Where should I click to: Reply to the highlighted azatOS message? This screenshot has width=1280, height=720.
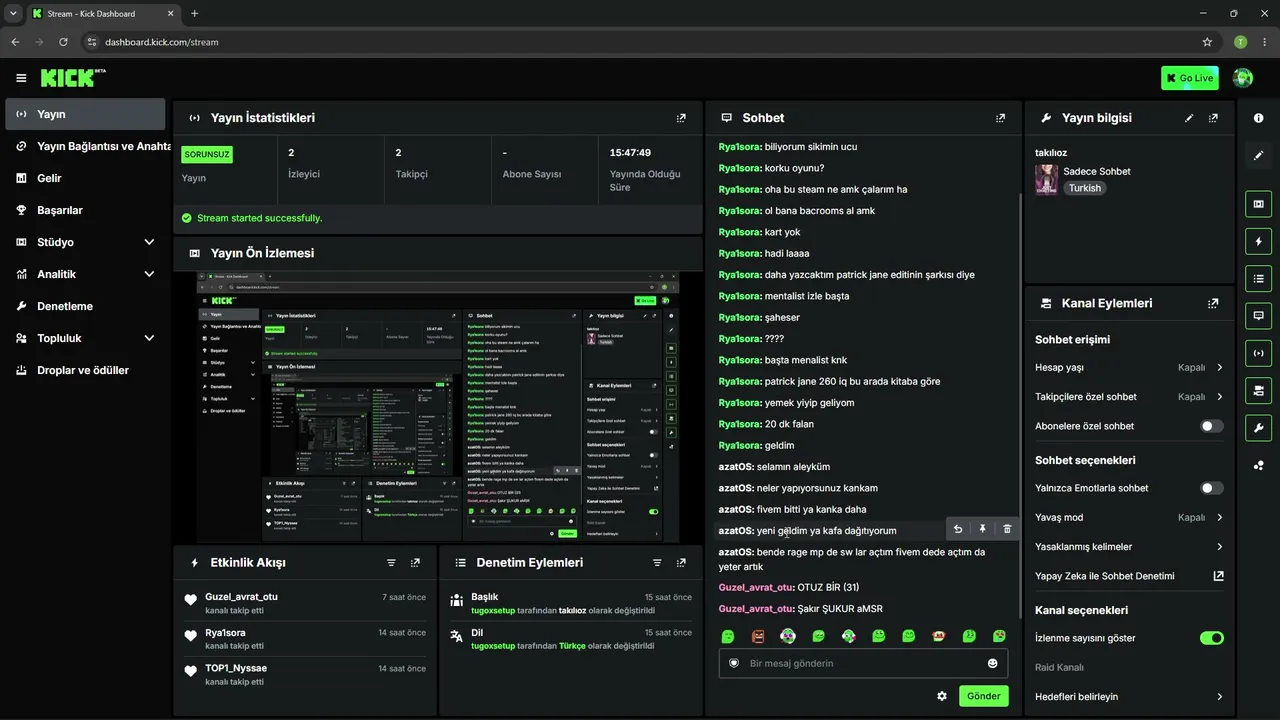tap(958, 530)
